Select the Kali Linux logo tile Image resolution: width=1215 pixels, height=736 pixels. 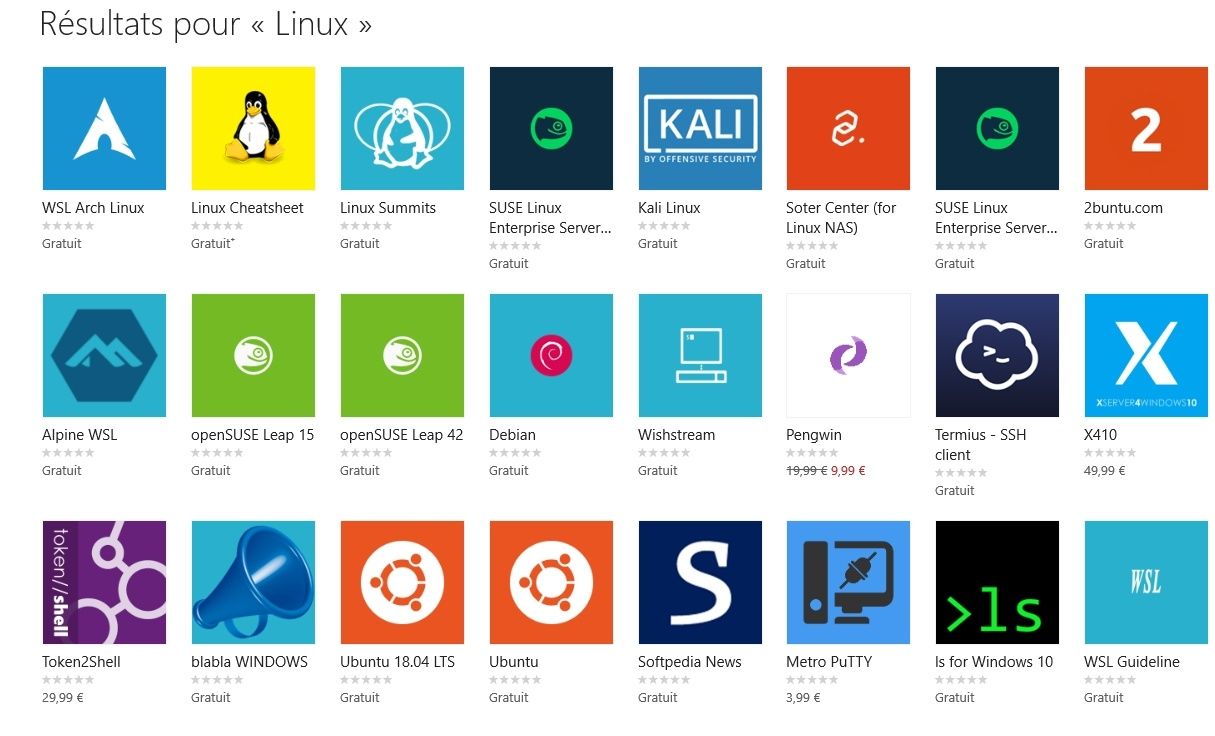click(x=700, y=128)
